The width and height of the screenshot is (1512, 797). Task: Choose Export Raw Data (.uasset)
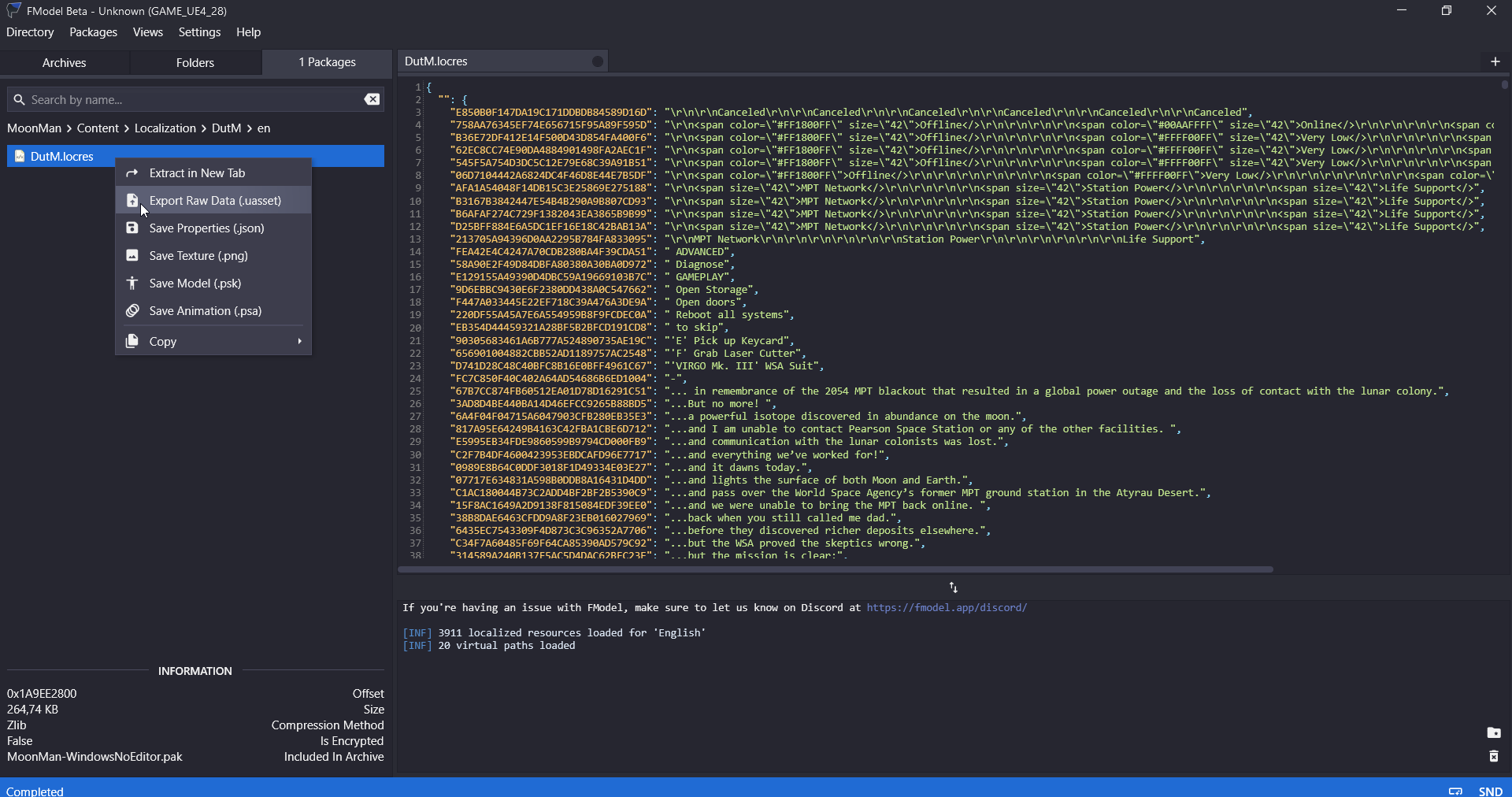click(x=214, y=201)
